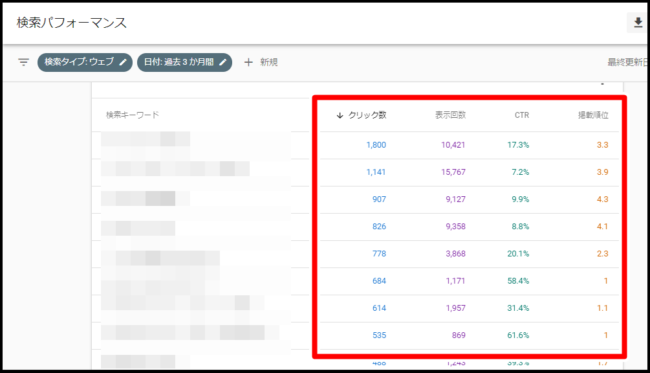Screen dimensions: 650x373
Task: Select CTR value 31.4%
Action: click(518, 308)
